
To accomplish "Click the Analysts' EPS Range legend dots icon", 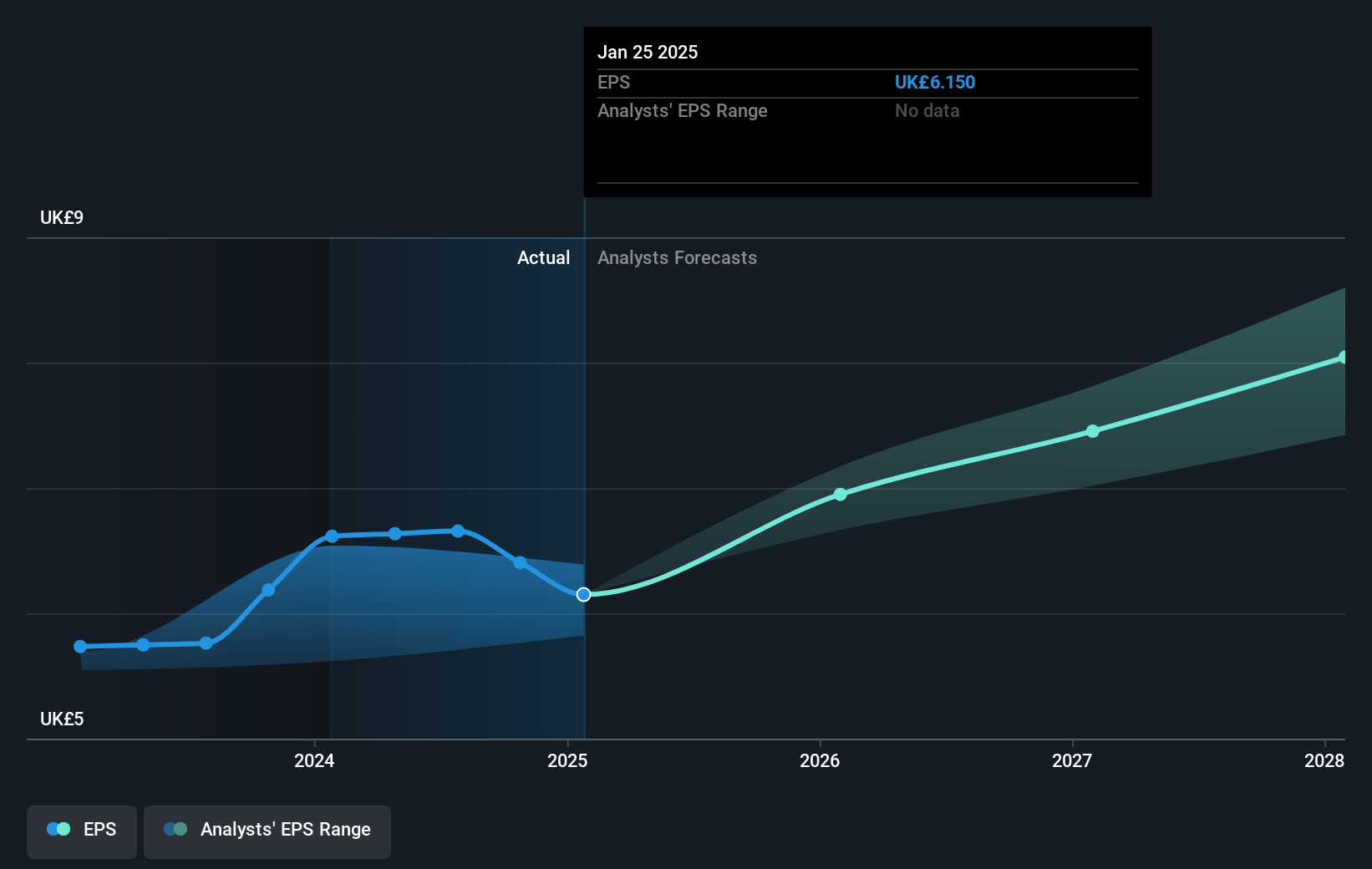I will tap(175, 829).
